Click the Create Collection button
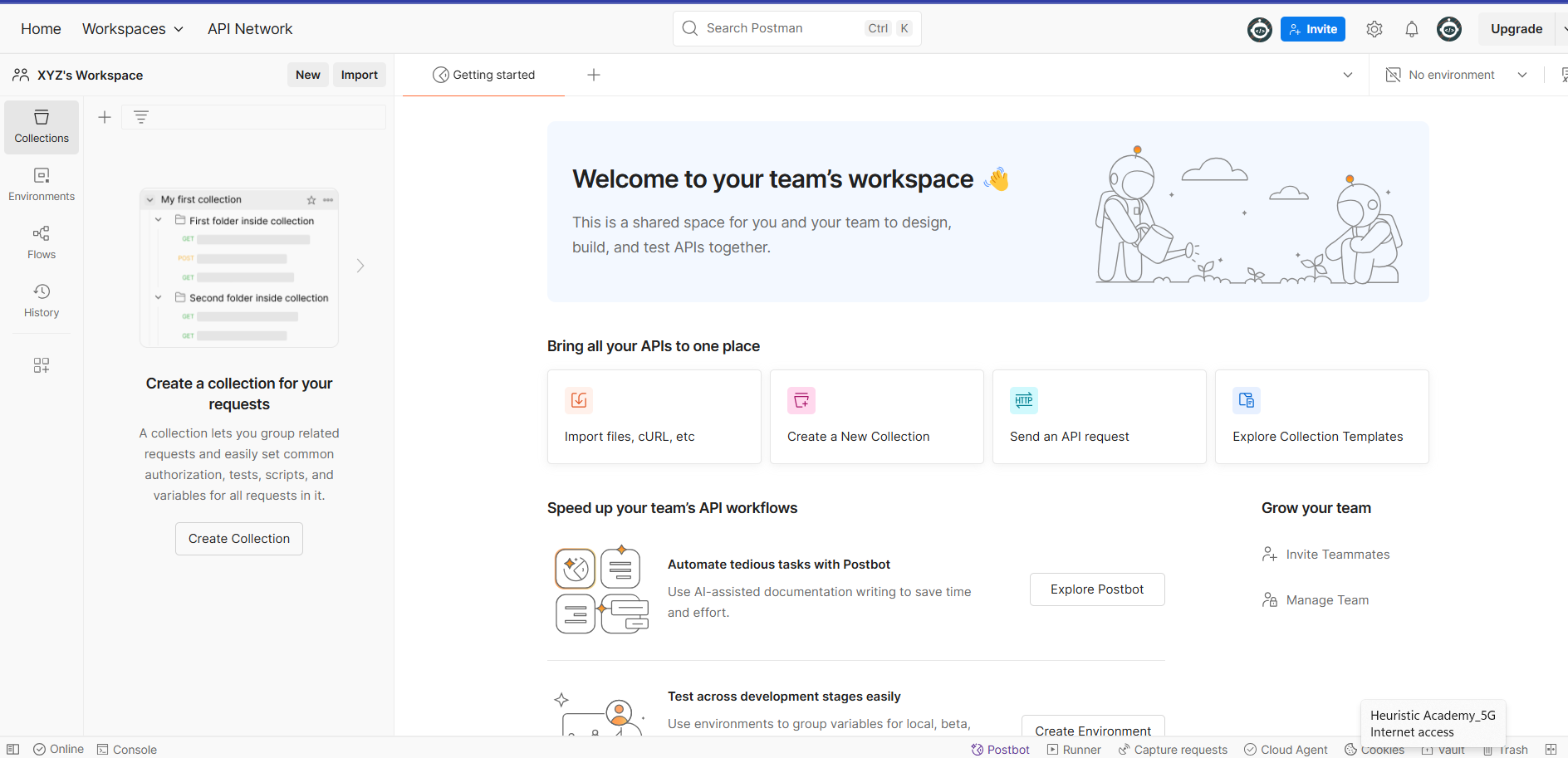 point(239,539)
